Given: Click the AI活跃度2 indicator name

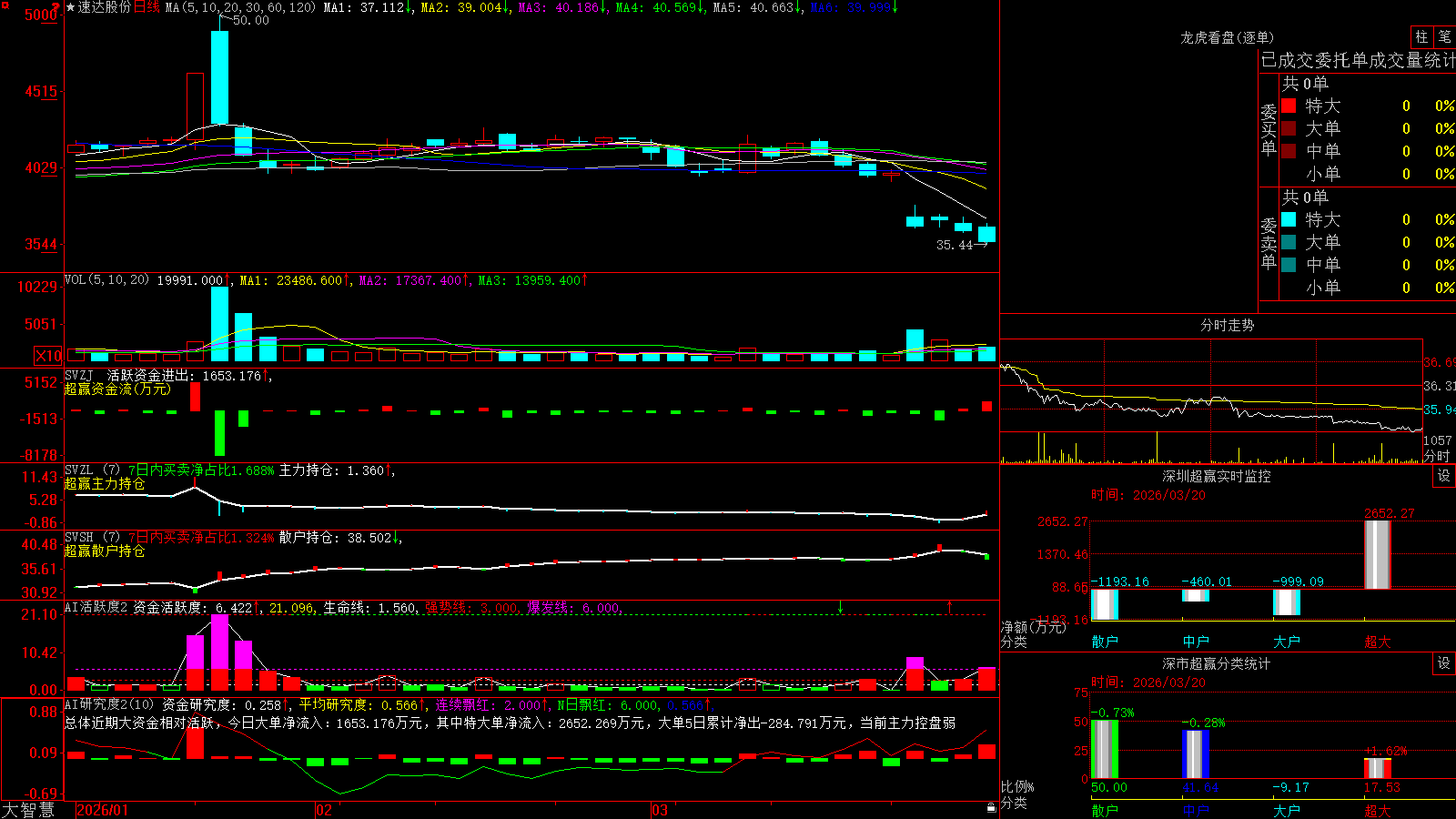Looking at the screenshot, I should 96,607.
